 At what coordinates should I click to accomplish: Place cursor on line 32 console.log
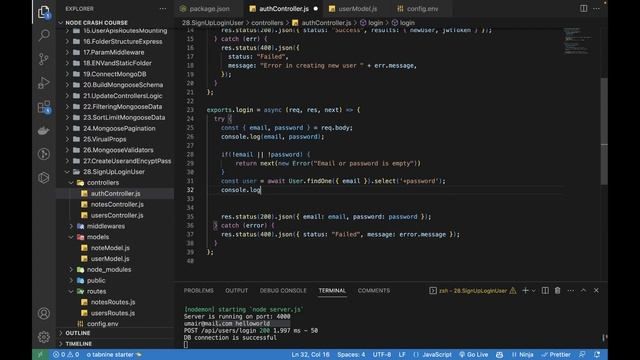[241, 190]
